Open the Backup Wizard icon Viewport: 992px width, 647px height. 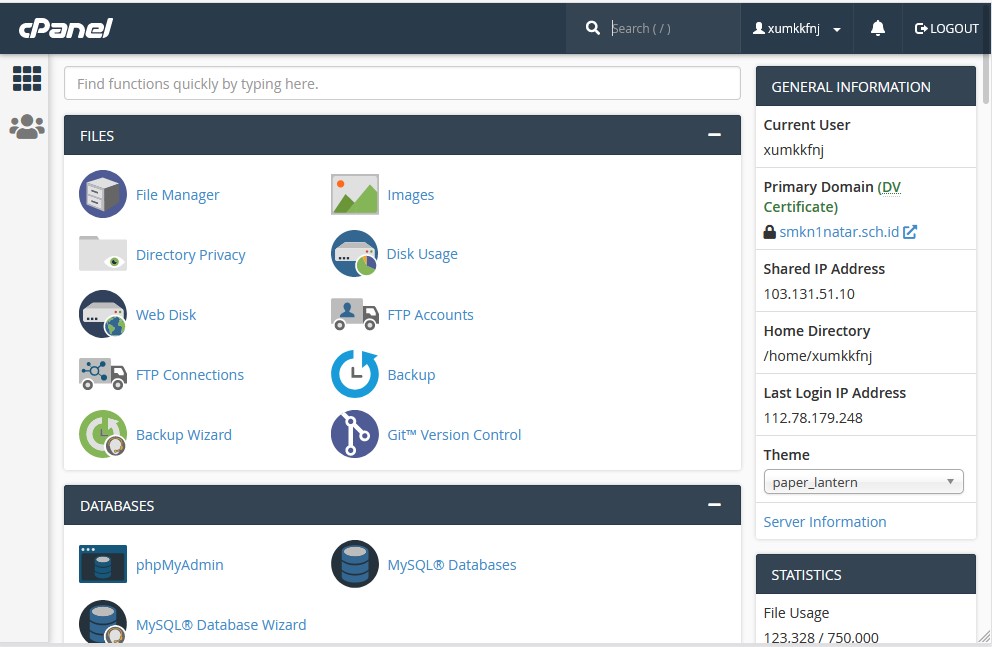102,434
